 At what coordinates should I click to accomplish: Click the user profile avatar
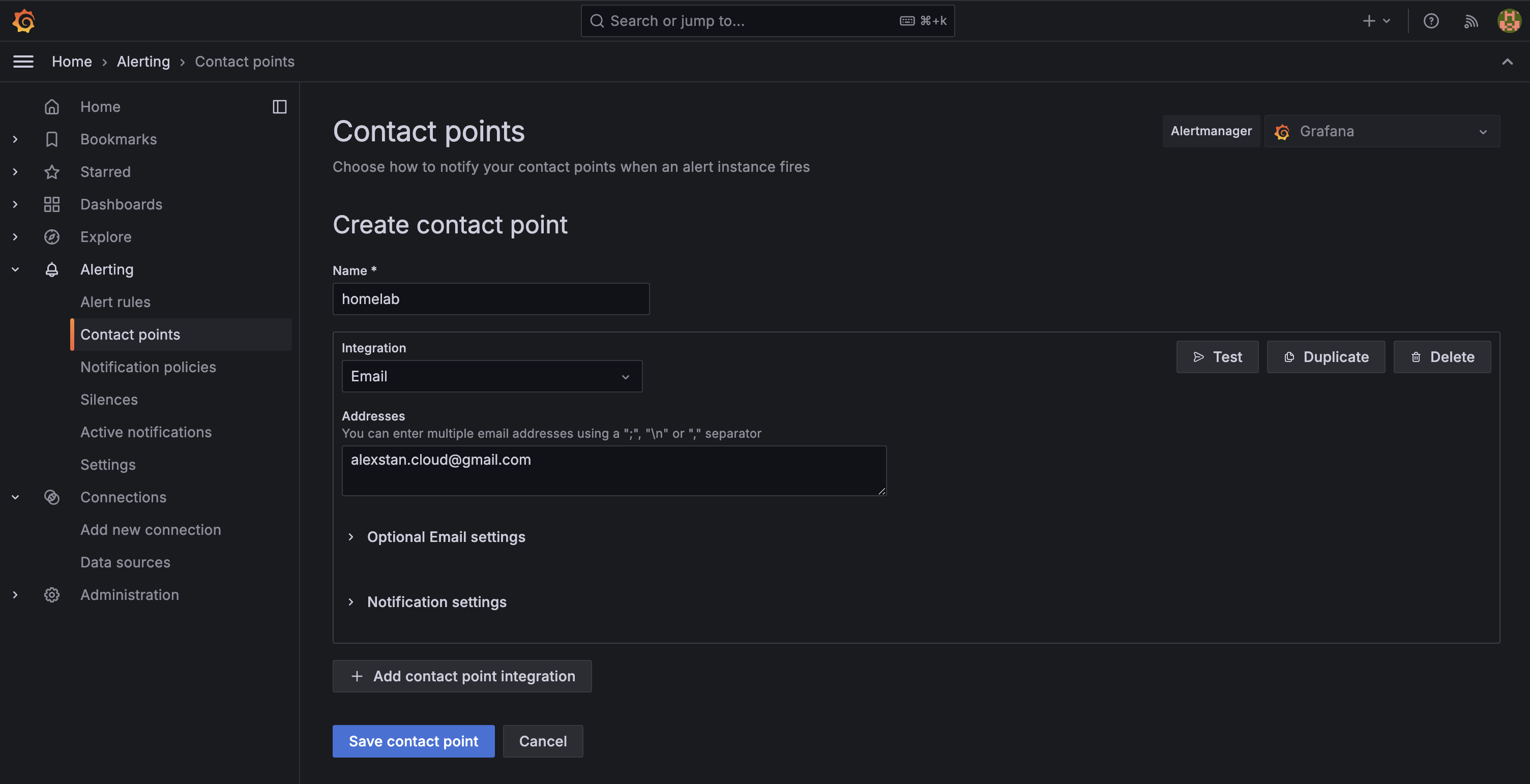(x=1509, y=21)
